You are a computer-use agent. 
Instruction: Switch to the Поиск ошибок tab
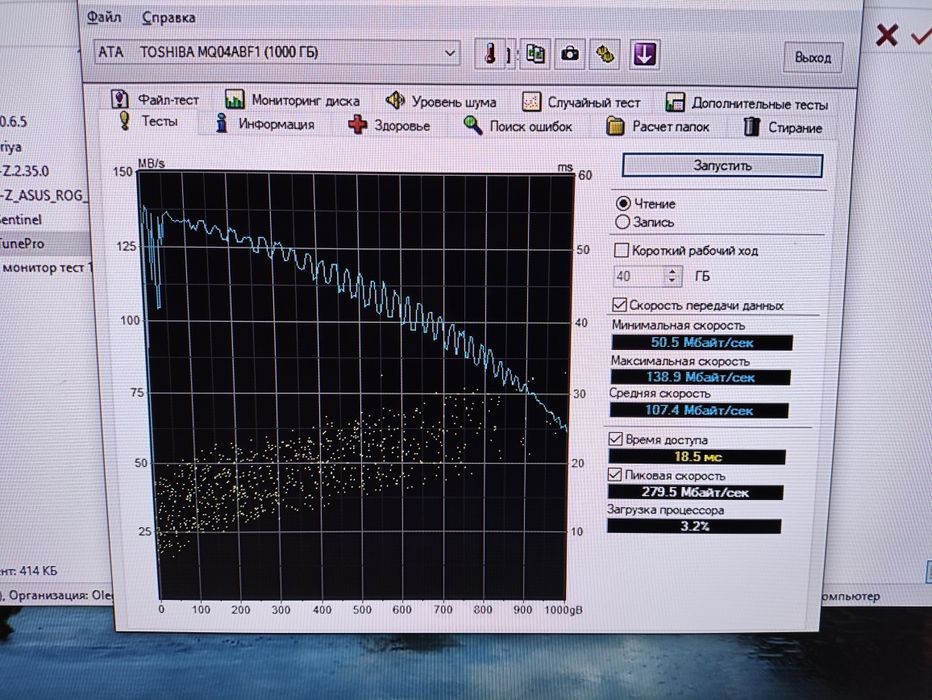pyautogui.click(x=518, y=126)
